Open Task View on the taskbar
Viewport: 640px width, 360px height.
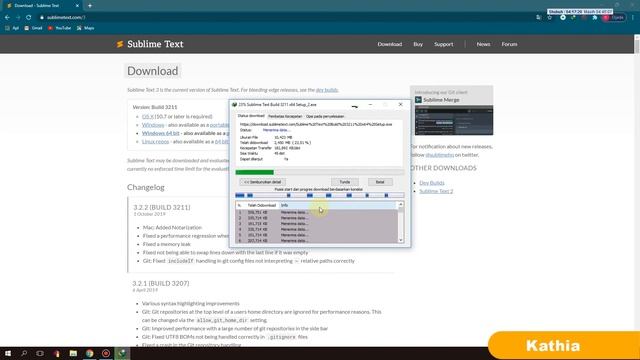pyautogui.click(x=40, y=353)
